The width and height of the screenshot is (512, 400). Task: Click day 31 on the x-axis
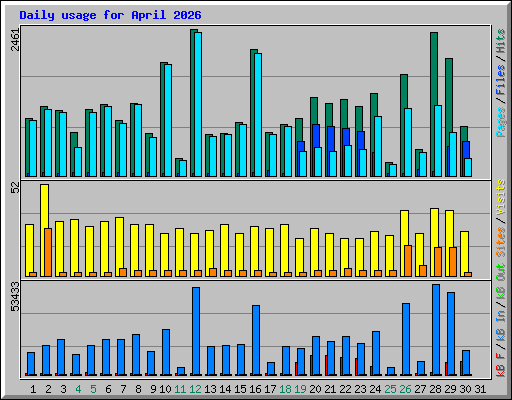click(480, 389)
